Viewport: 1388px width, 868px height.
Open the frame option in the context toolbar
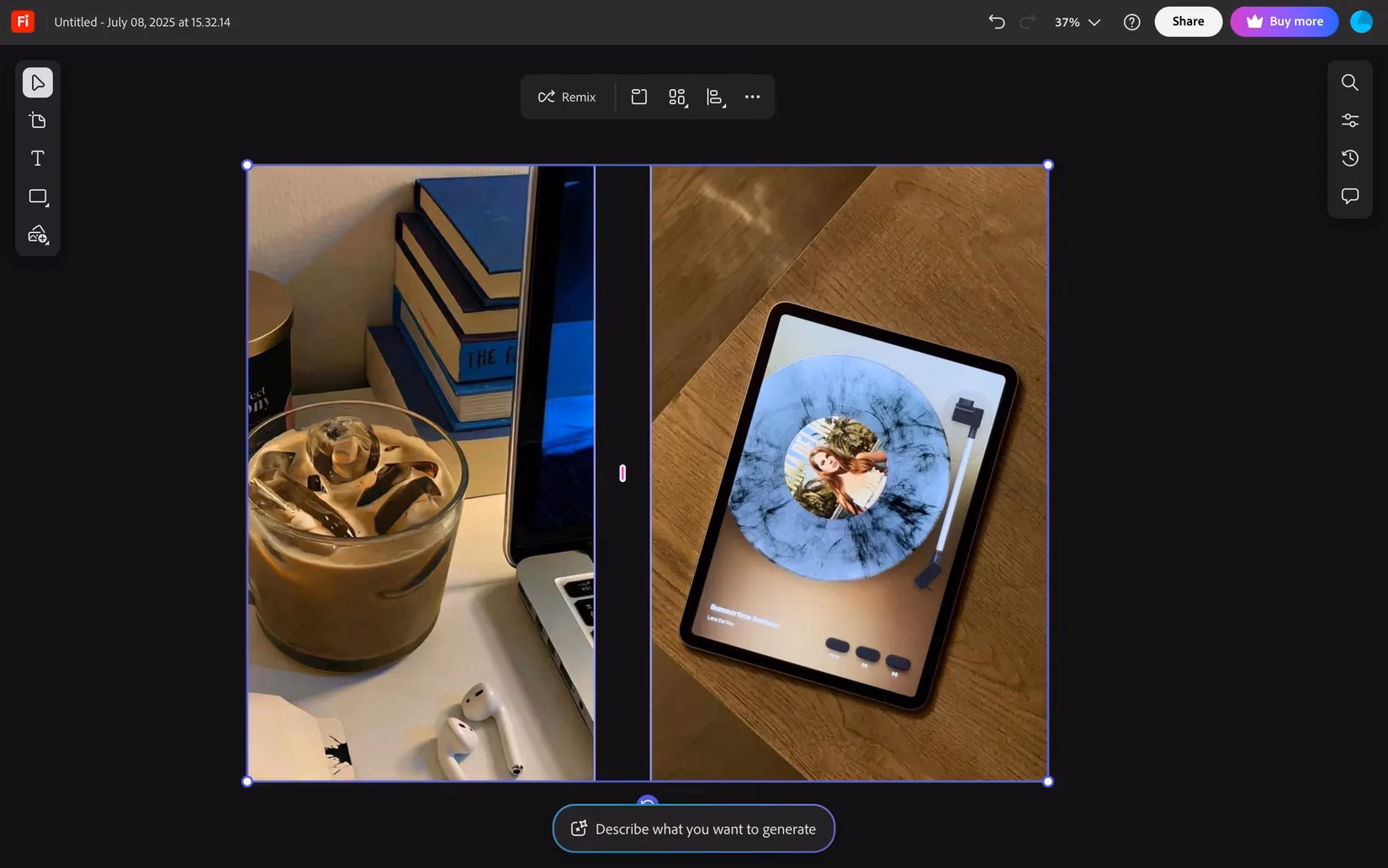coord(638,97)
